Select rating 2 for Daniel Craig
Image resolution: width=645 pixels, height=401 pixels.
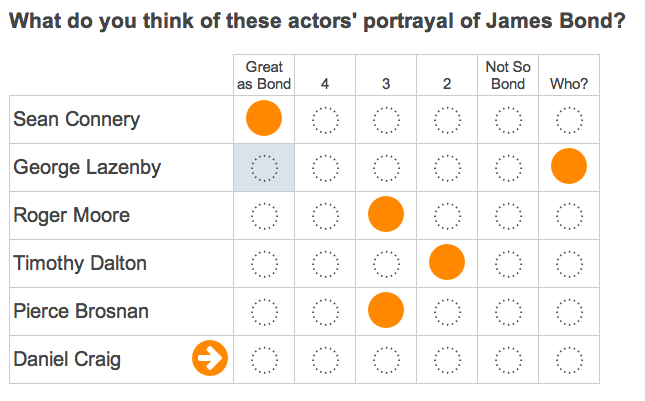click(x=447, y=360)
